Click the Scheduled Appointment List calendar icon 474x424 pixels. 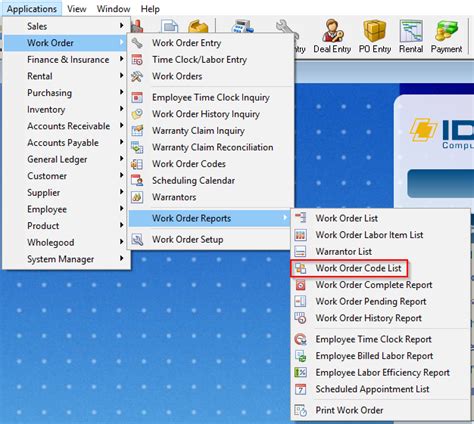(301, 389)
